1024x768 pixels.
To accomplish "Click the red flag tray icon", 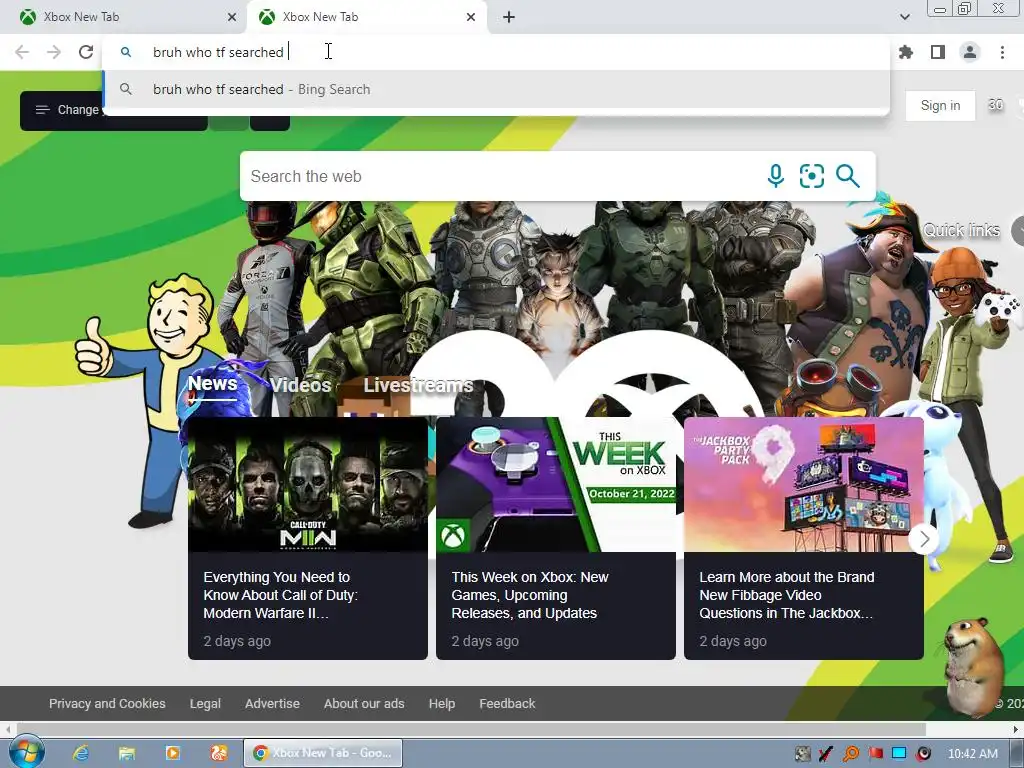I will [x=875, y=754].
